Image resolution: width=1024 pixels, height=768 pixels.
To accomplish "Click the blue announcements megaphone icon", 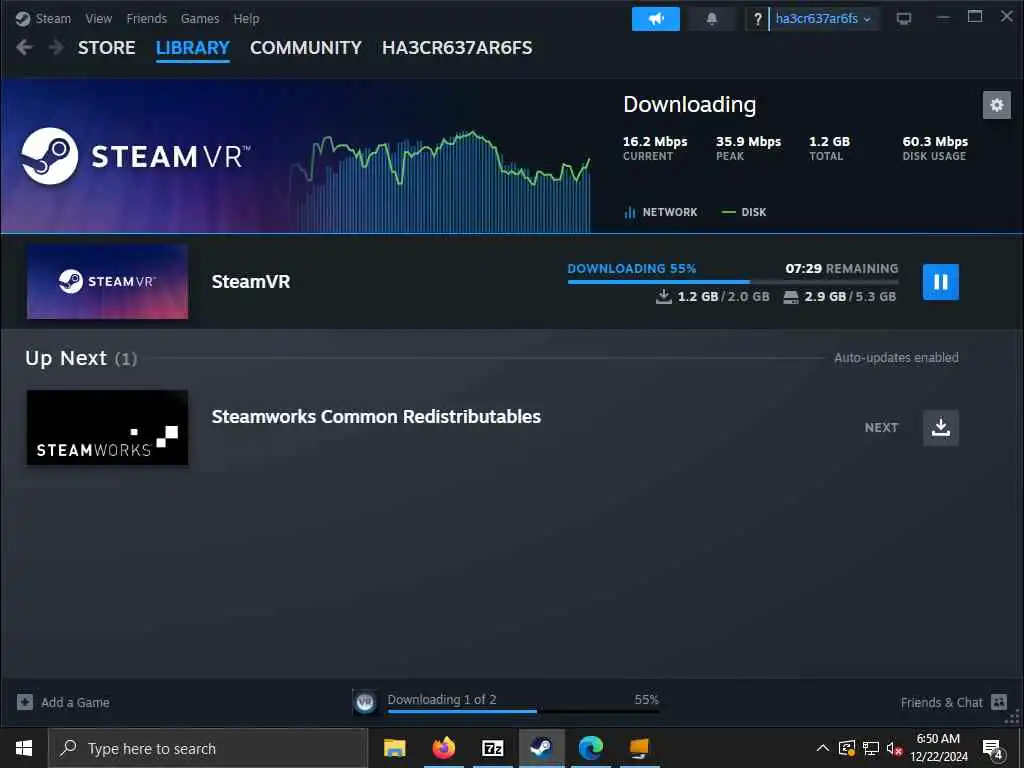I will pyautogui.click(x=656, y=19).
